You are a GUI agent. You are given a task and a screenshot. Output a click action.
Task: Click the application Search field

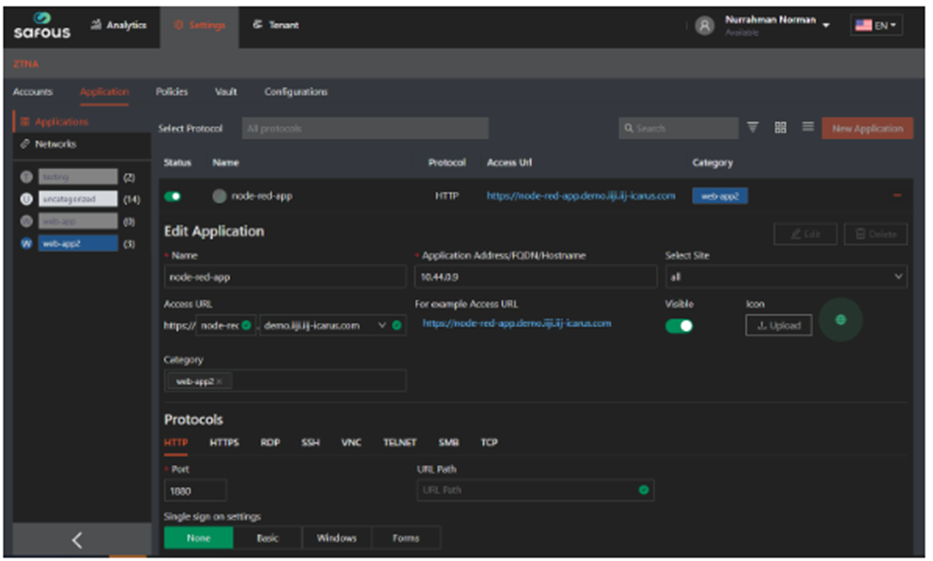click(678, 128)
